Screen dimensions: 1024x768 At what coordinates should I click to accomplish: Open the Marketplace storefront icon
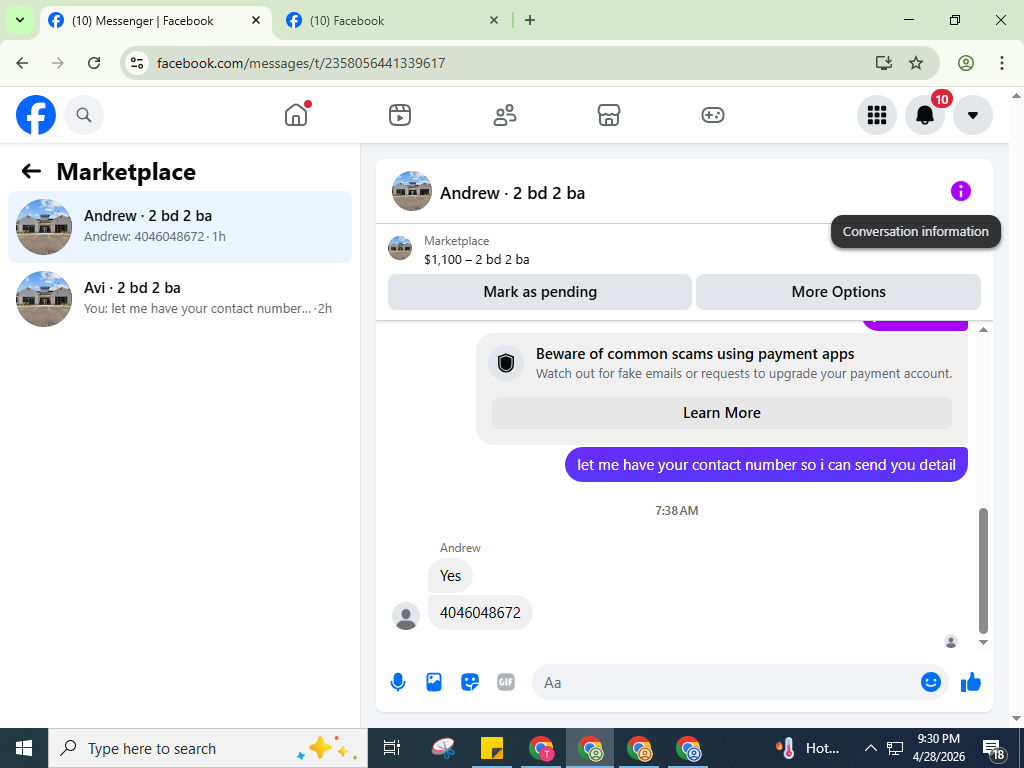tap(609, 115)
